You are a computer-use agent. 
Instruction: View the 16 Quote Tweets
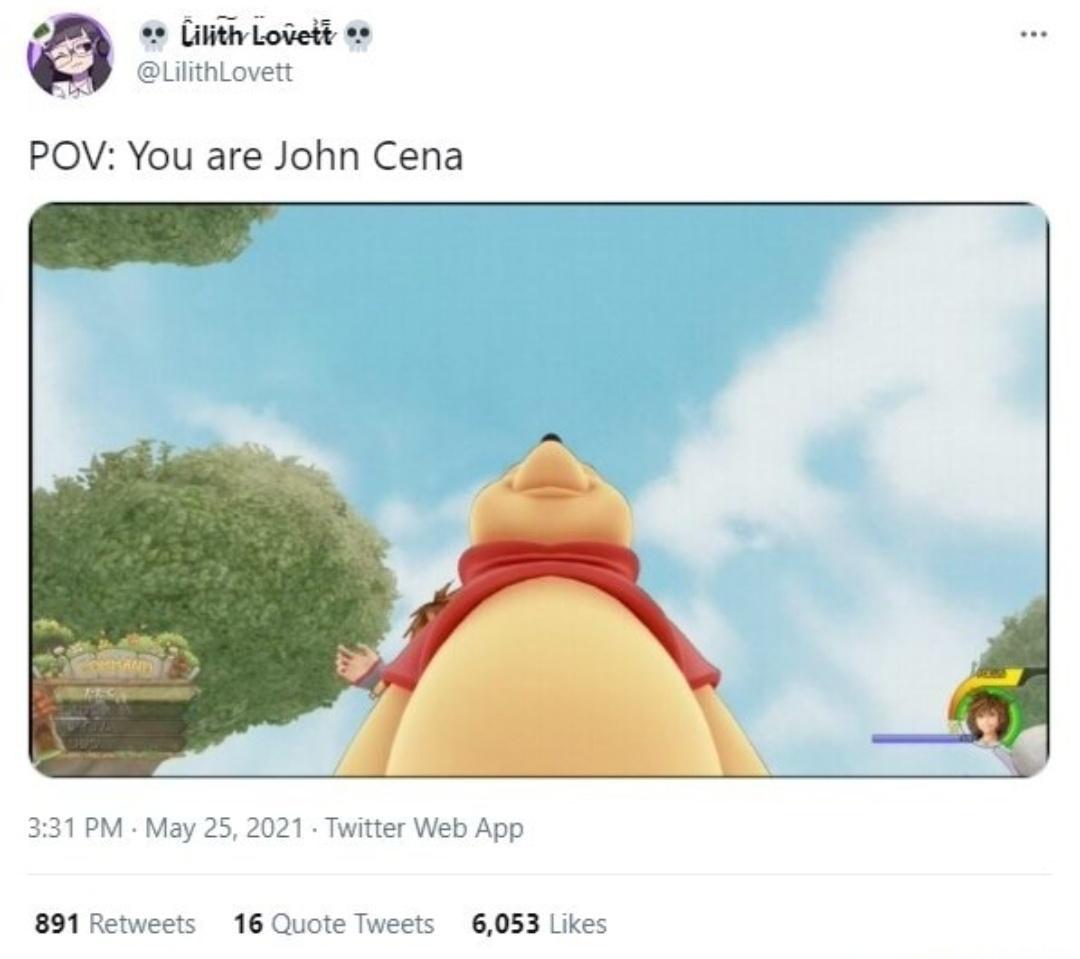click(x=334, y=924)
